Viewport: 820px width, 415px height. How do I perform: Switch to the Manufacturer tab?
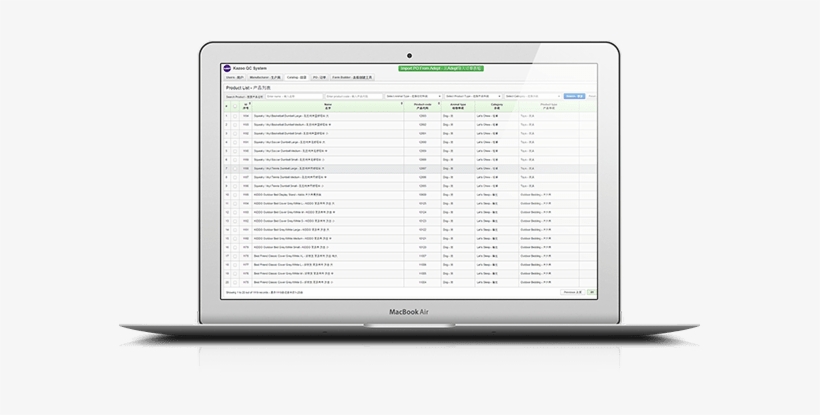(261, 77)
